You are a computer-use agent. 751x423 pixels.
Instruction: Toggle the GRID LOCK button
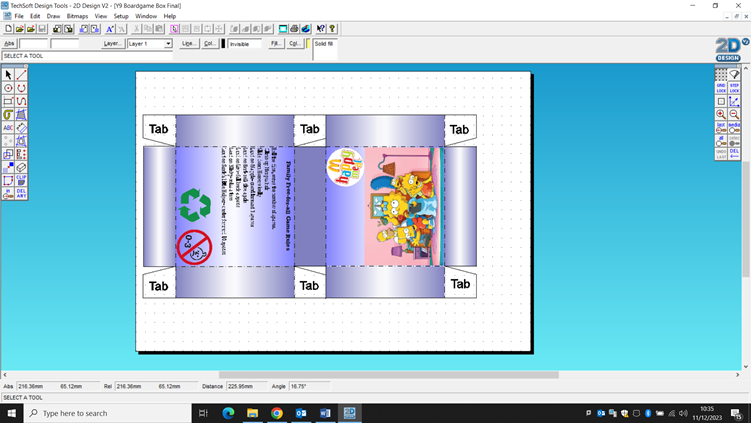pyautogui.click(x=721, y=88)
